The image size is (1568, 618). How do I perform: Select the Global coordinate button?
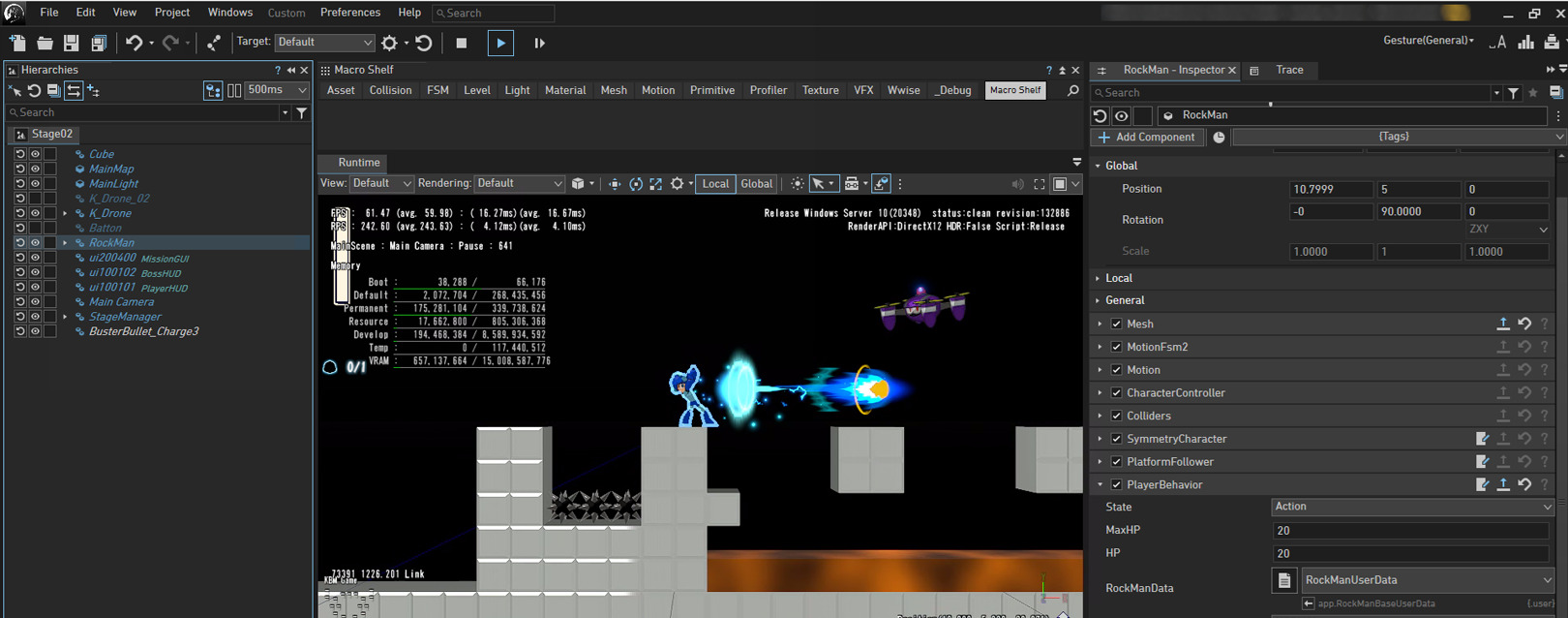tap(756, 184)
